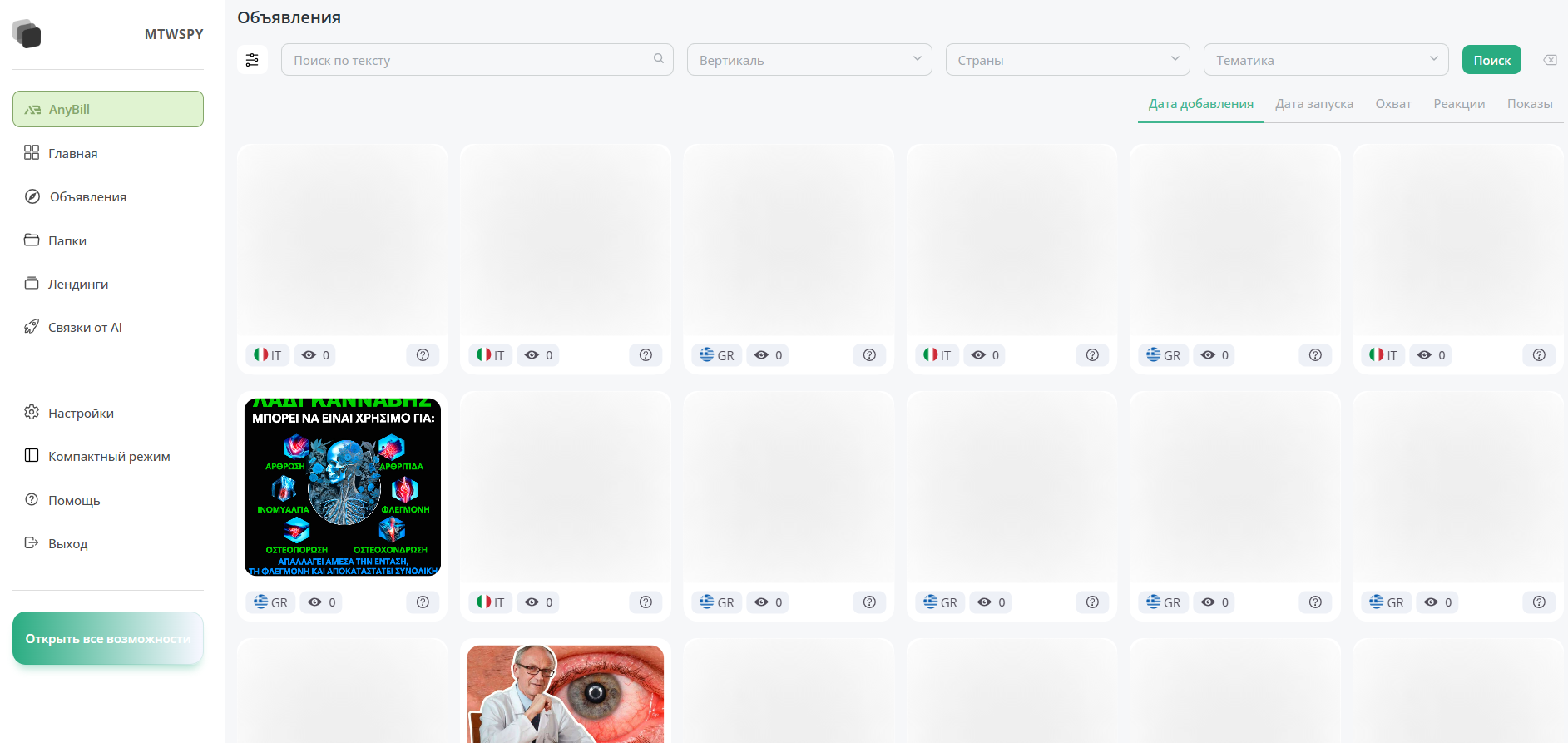The width and height of the screenshot is (1568, 743).
Task: Expand the Вертикаль dropdown
Action: coord(809,60)
